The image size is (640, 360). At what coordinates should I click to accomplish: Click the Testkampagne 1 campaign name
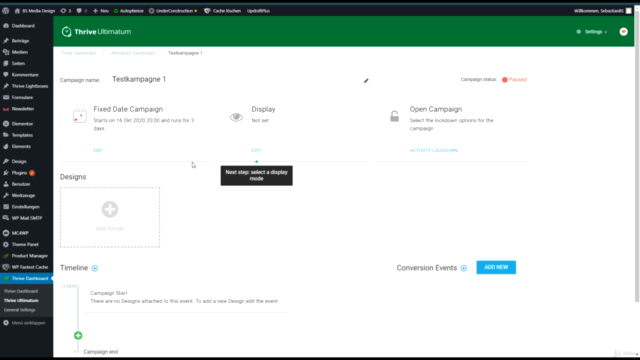(139, 79)
